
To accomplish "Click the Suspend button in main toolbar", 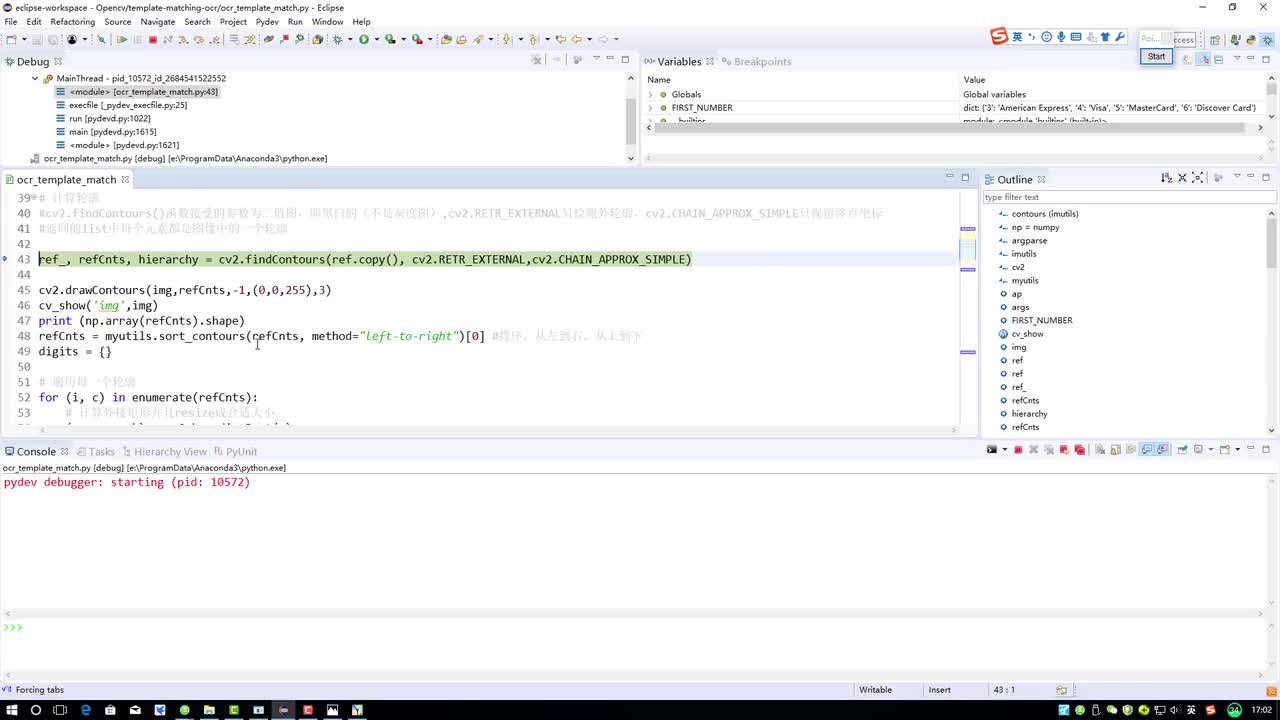I will coord(137,40).
